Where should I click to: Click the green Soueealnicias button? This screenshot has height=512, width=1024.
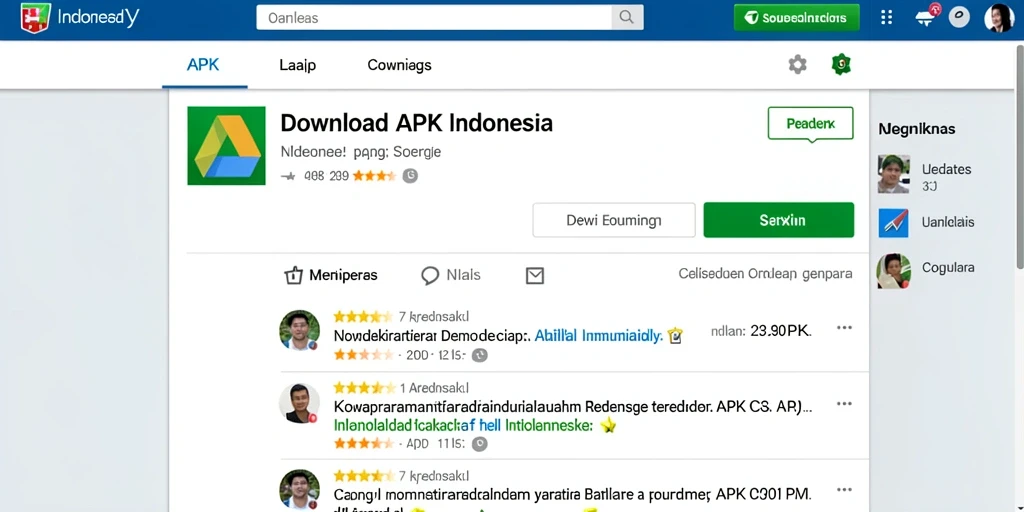pos(797,18)
